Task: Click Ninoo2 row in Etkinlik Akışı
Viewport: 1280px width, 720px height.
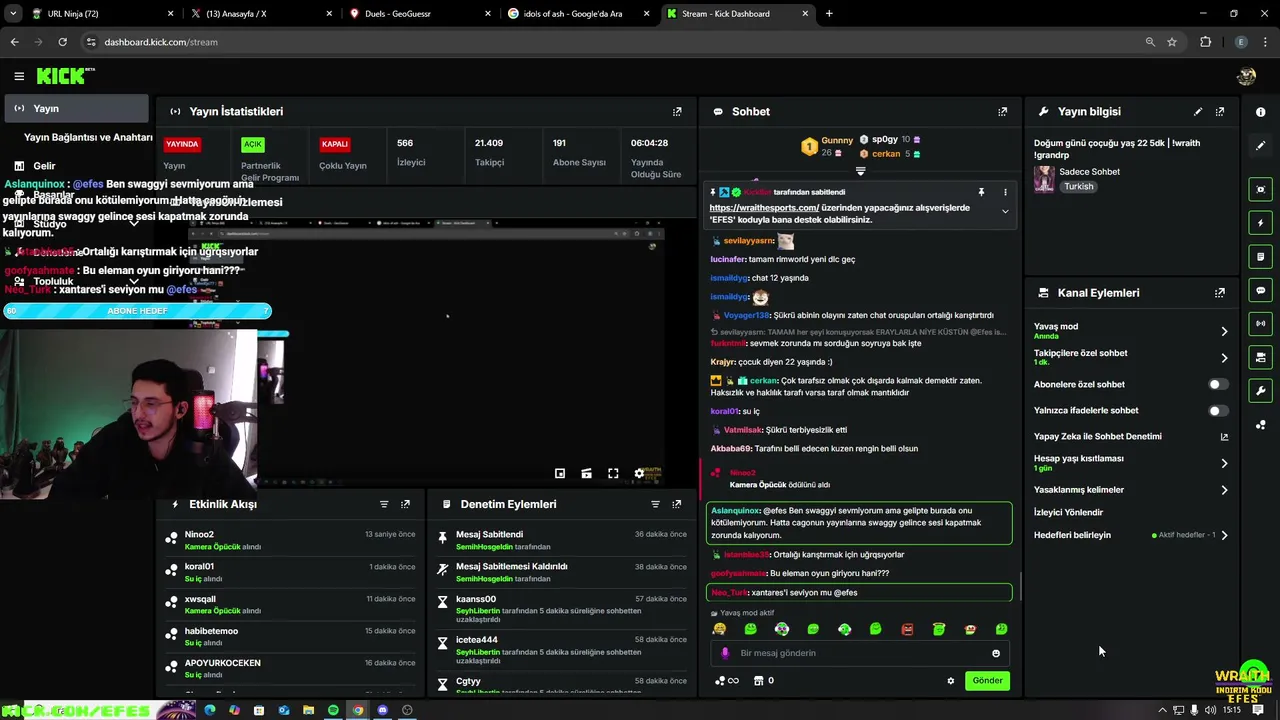Action: click(290, 540)
